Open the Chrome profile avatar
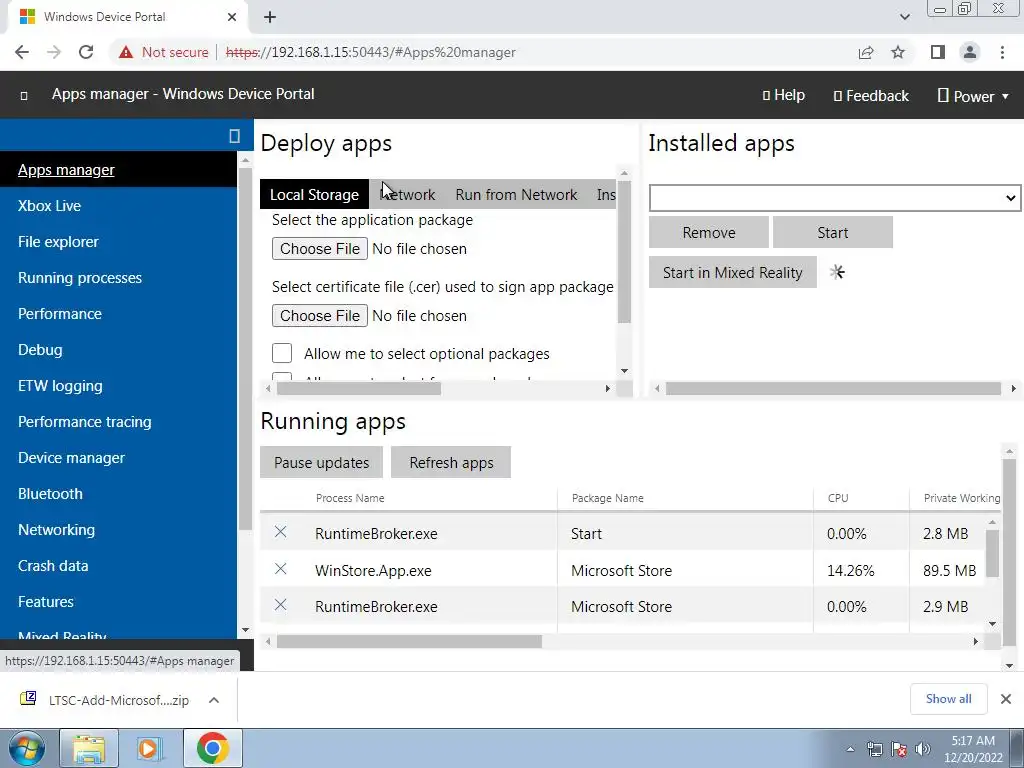Screen dimensions: 1024x768 click(x=970, y=52)
